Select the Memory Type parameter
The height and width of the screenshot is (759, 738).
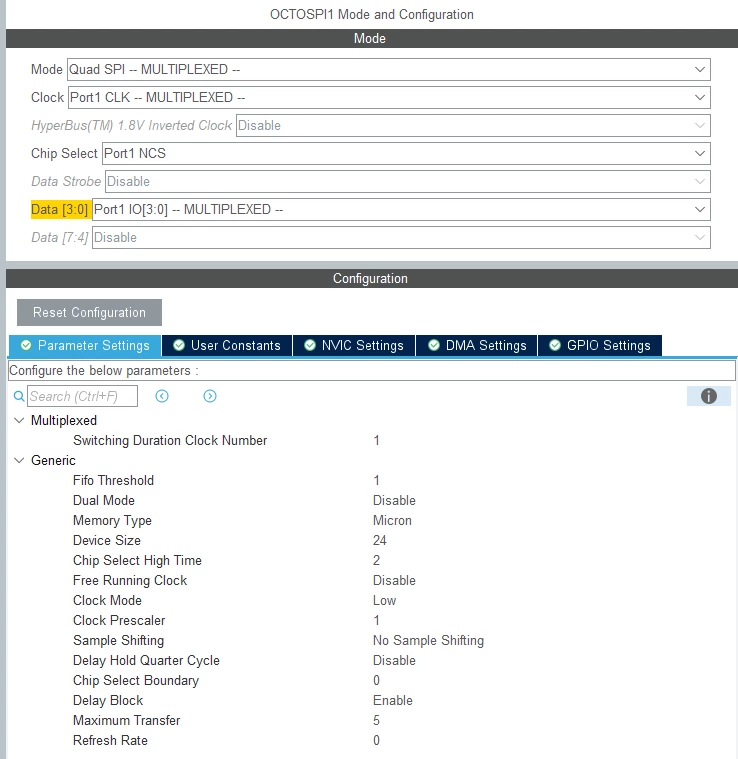(x=112, y=521)
